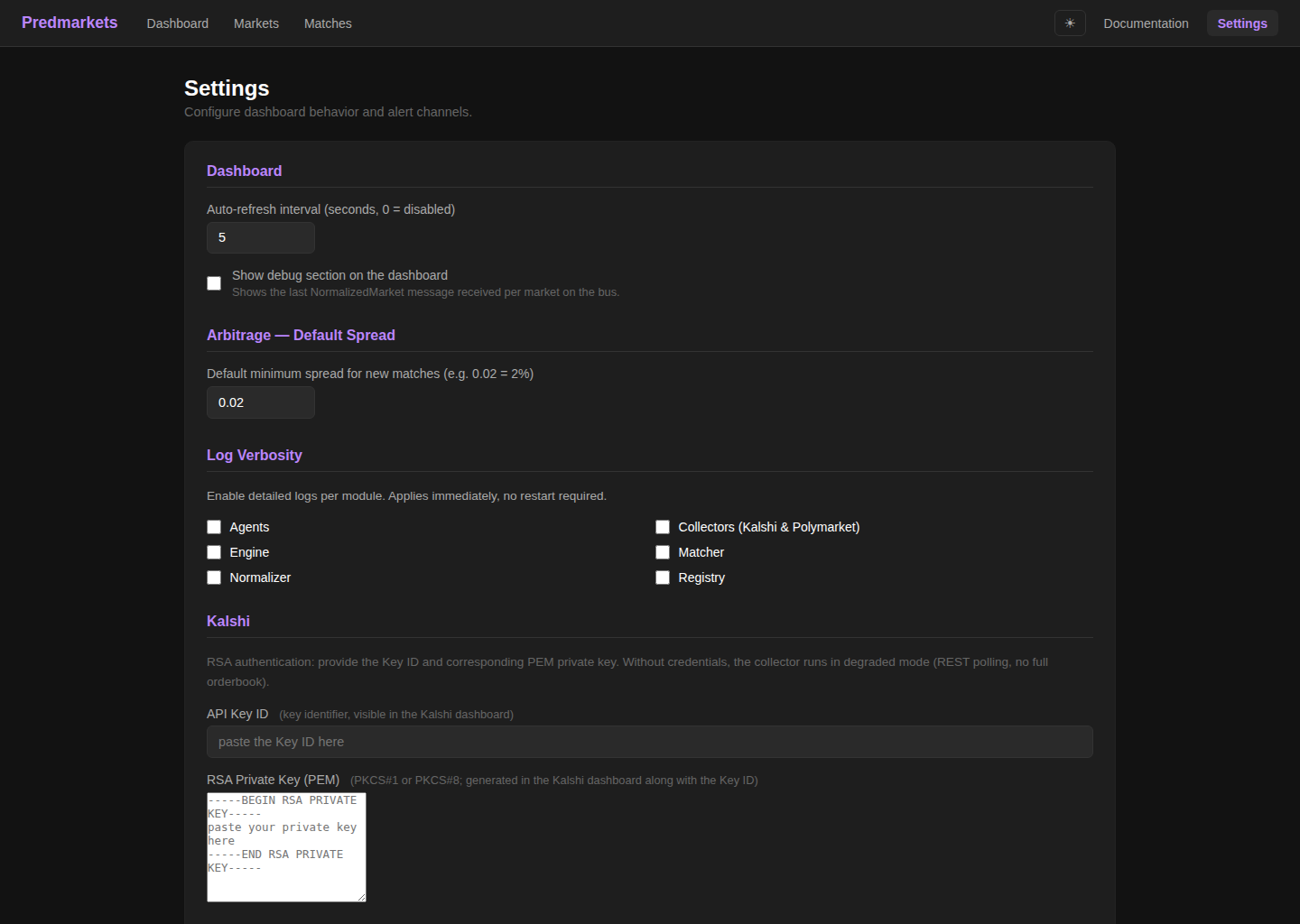Click the default minimum spread input
The height and width of the screenshot is (924, 1300).
click(x=260, y=402)
